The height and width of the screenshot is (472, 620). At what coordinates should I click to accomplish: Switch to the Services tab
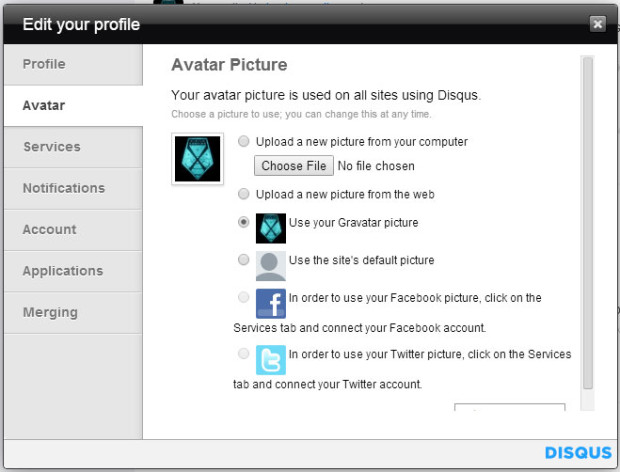73,147
